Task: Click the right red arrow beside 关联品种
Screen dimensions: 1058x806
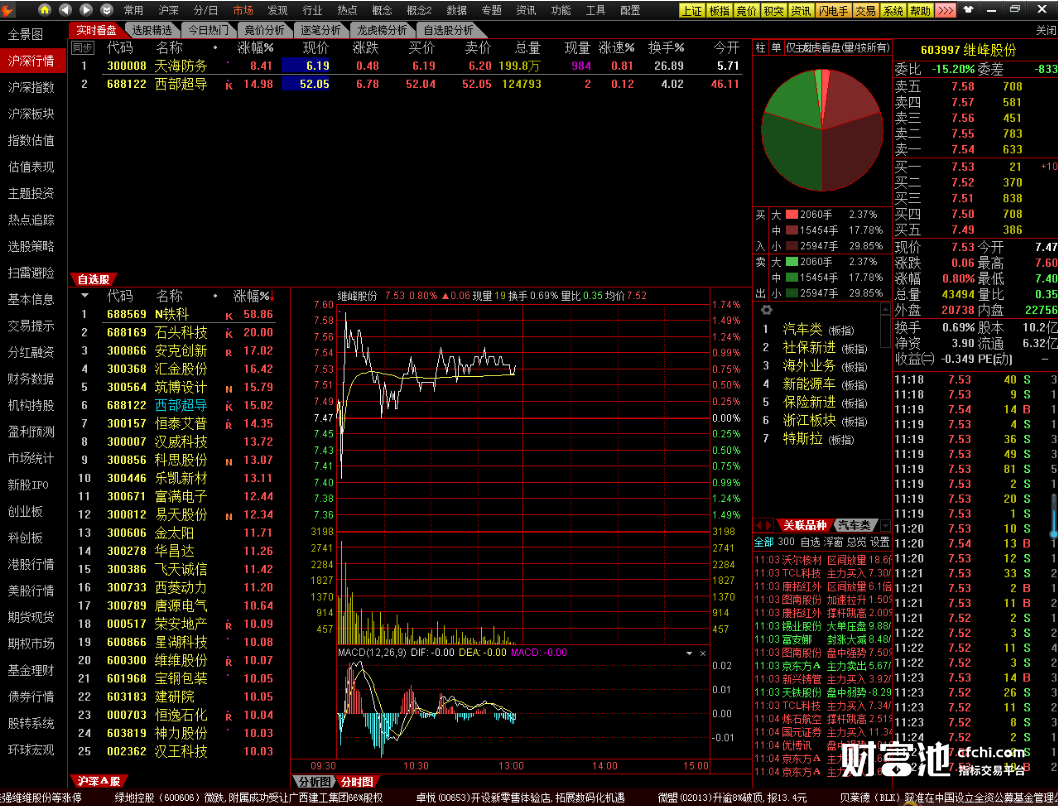Action: coord(768,525)
